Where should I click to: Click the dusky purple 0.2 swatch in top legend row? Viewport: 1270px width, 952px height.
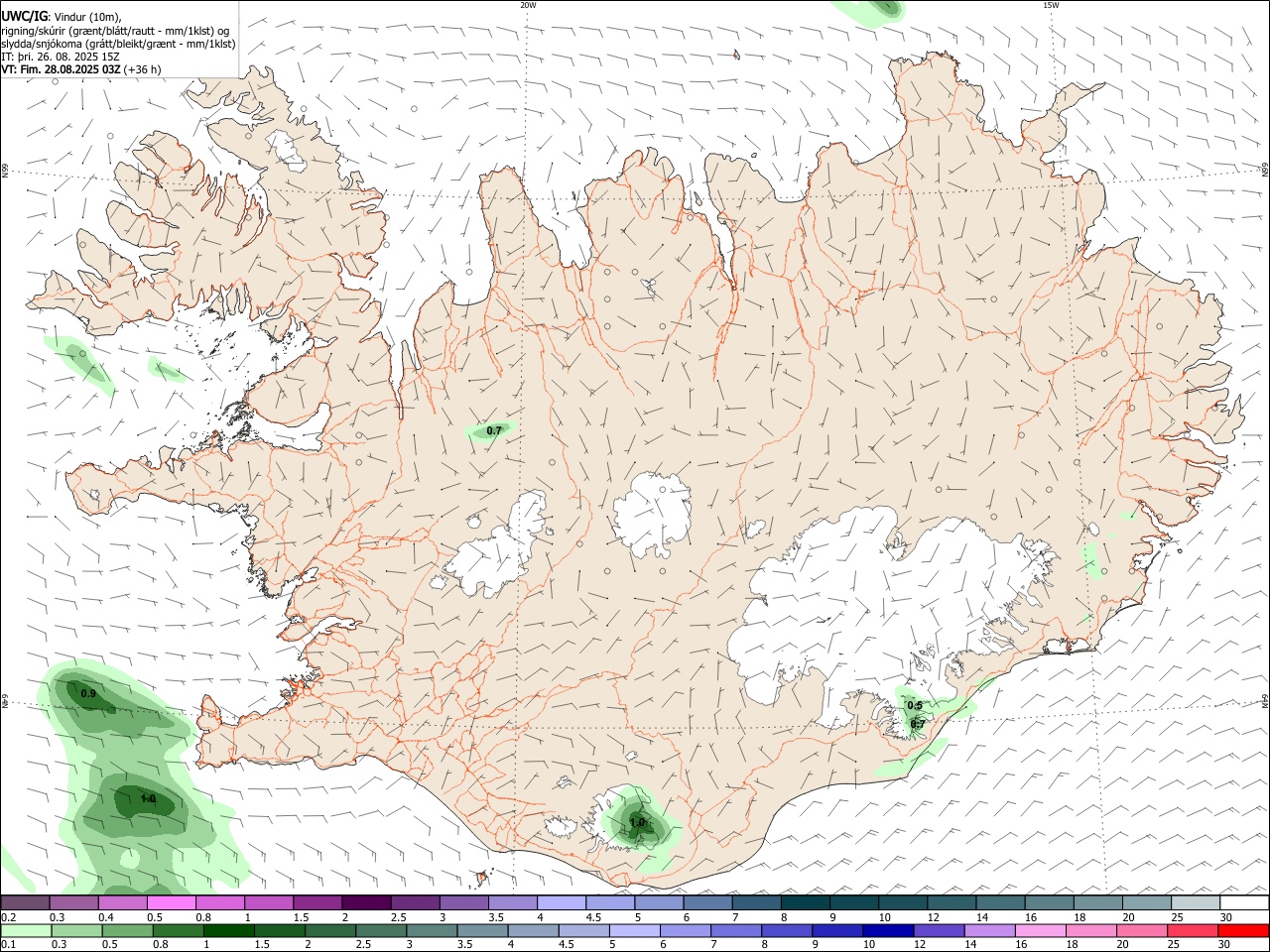pos(25,902)
